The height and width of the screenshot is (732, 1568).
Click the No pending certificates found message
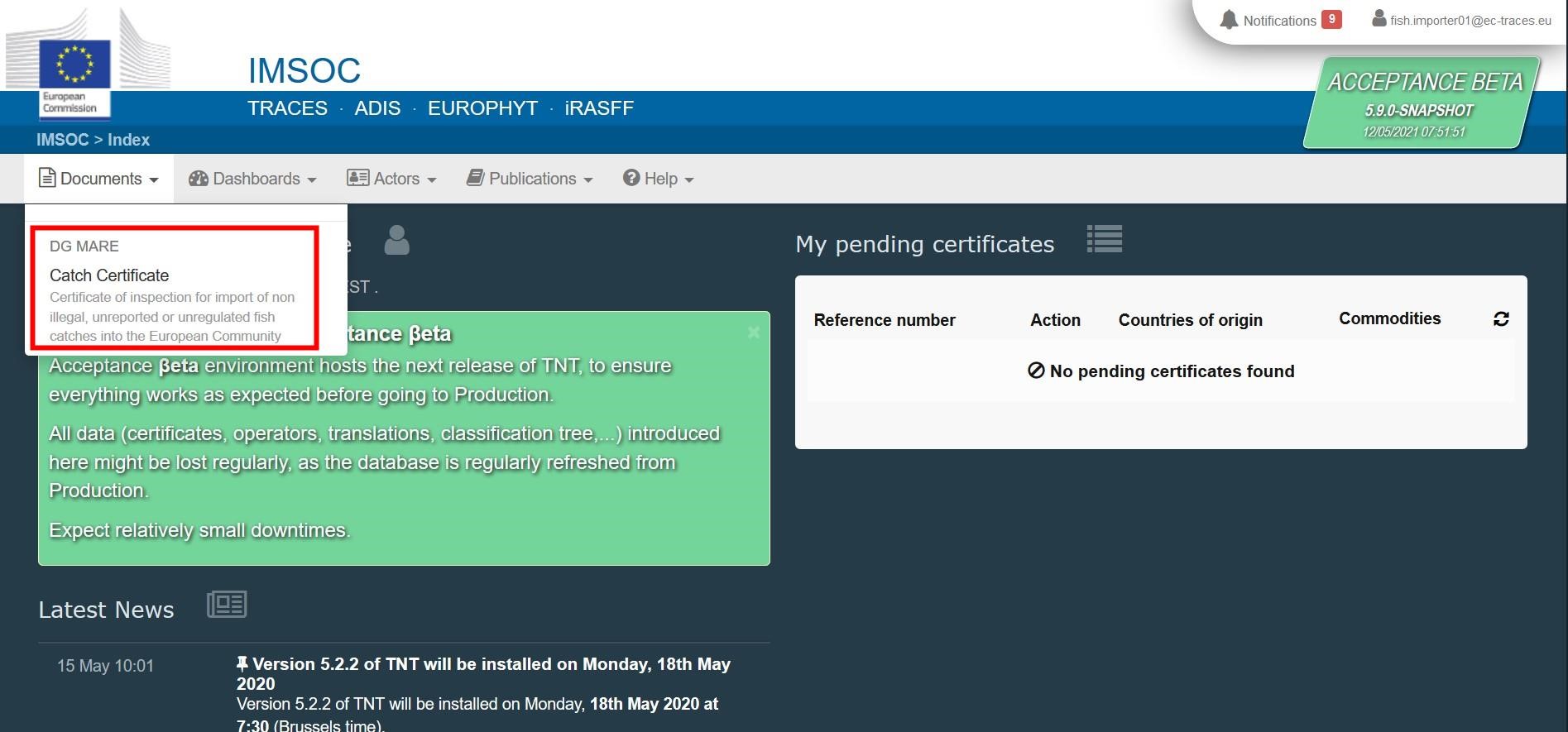pyautogui.click(x=1161, y=371)
